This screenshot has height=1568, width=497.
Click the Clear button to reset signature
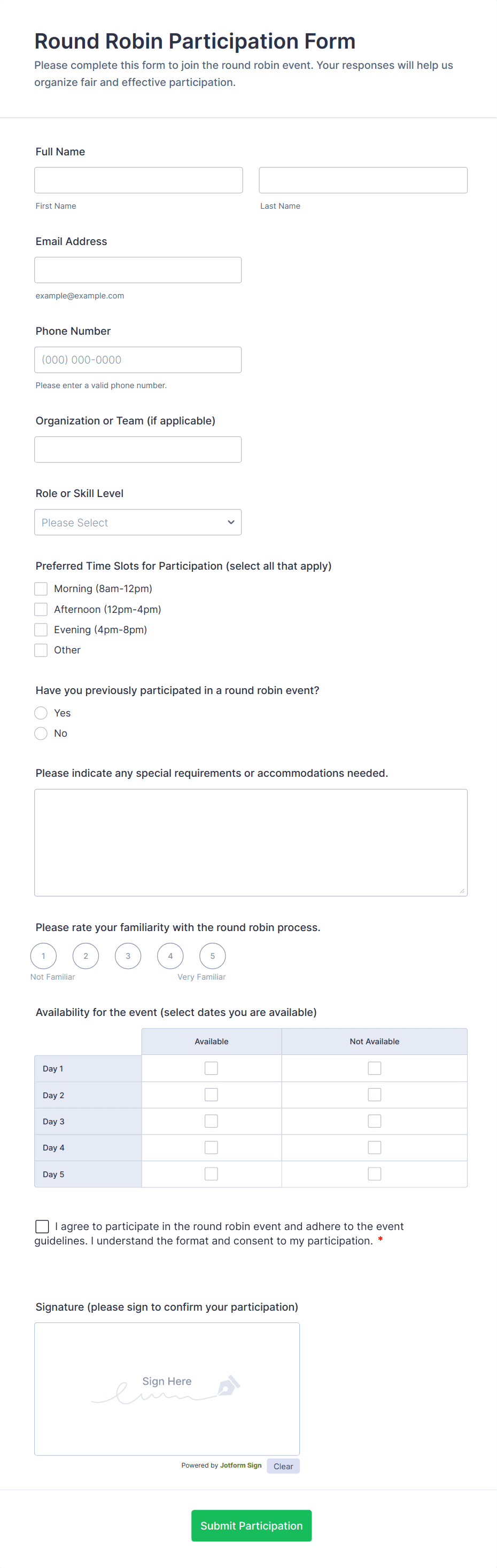point(283,1465)
